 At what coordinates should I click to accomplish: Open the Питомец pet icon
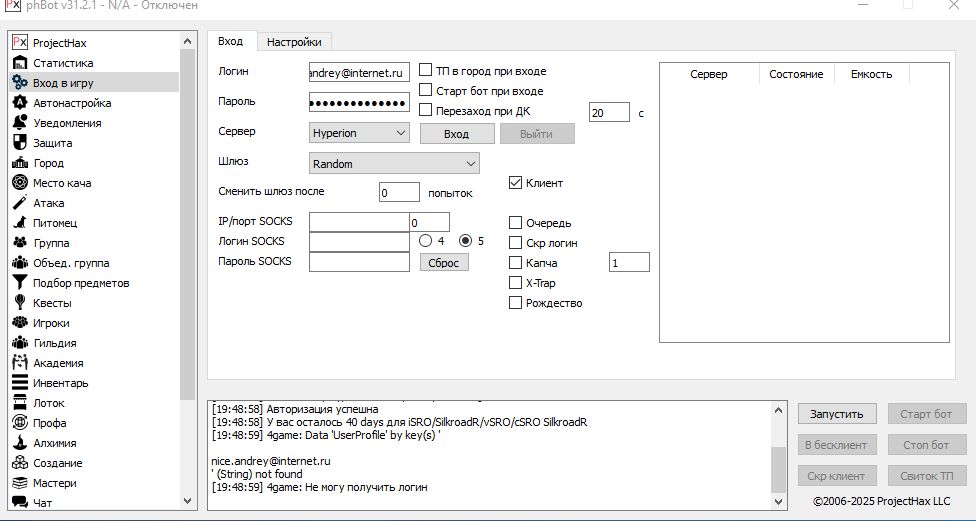point(19,223)
